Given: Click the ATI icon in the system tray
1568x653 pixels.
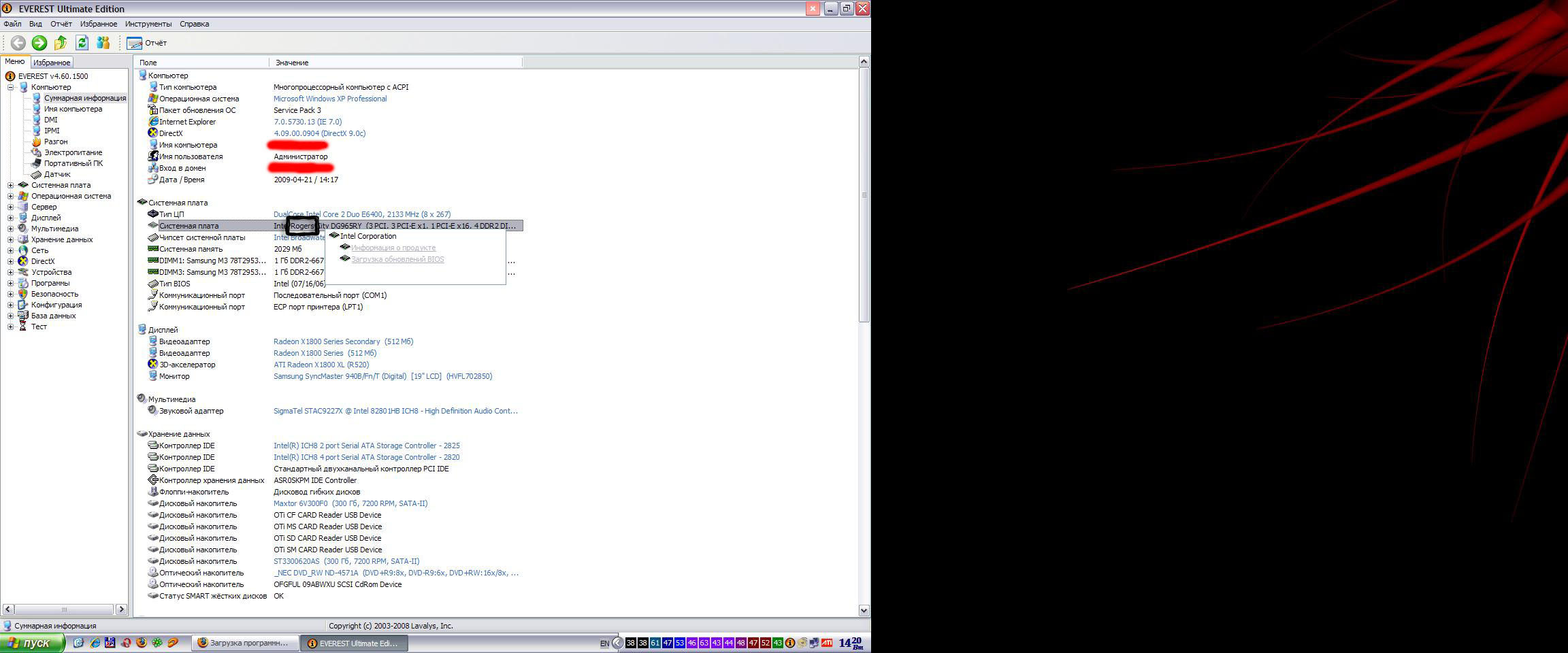Looking at the screenshot, I should [x=827, y=643].
